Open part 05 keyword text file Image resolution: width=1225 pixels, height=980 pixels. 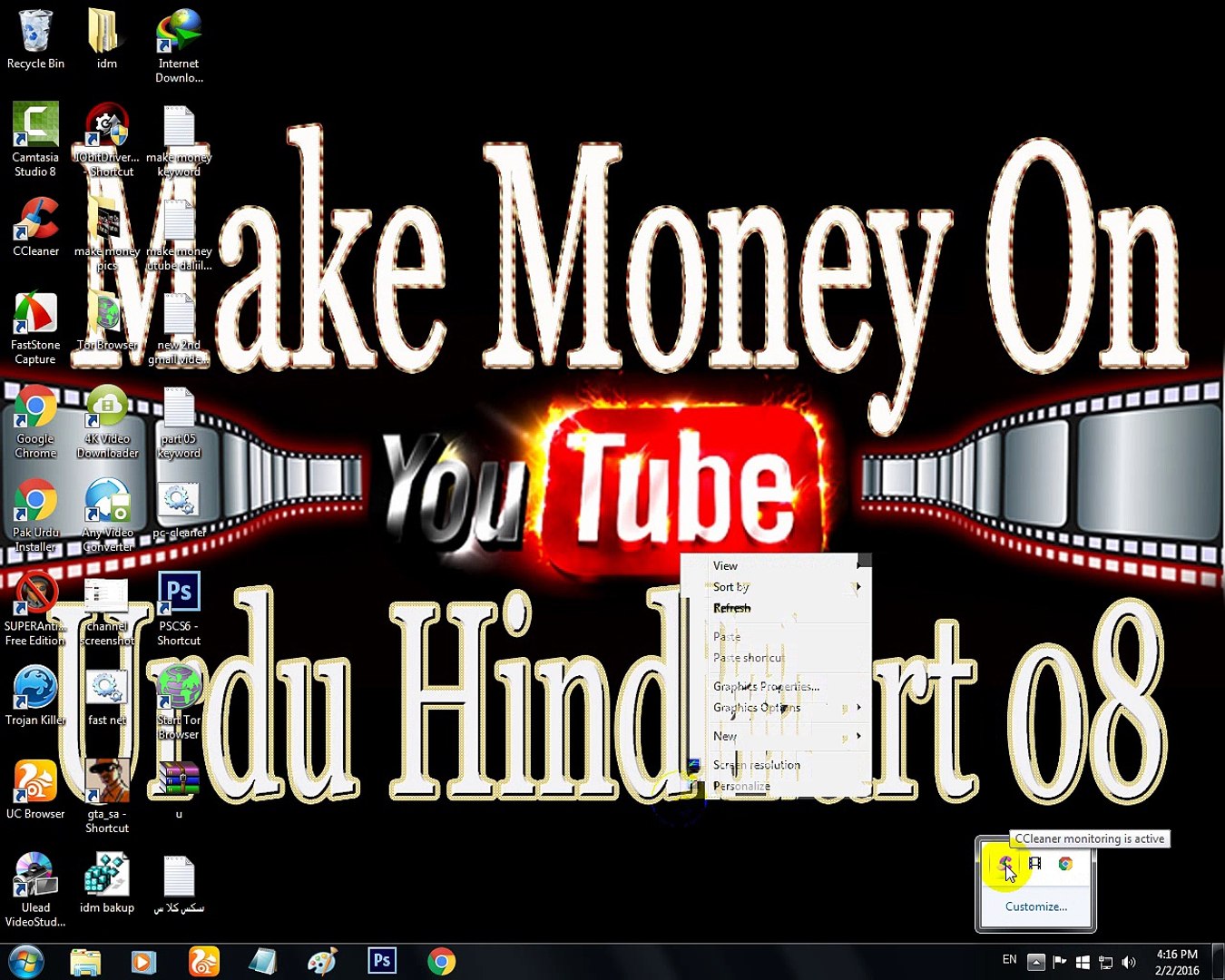179,422
